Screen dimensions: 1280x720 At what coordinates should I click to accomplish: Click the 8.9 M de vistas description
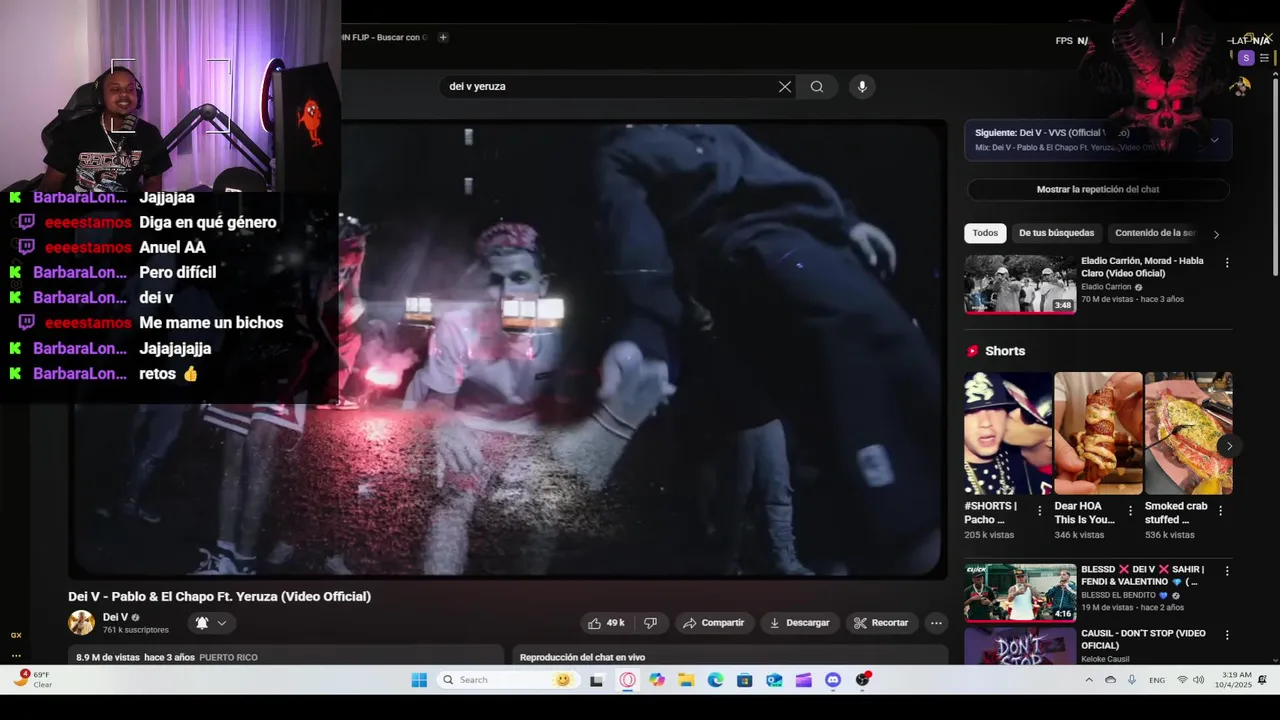(286, 656)
